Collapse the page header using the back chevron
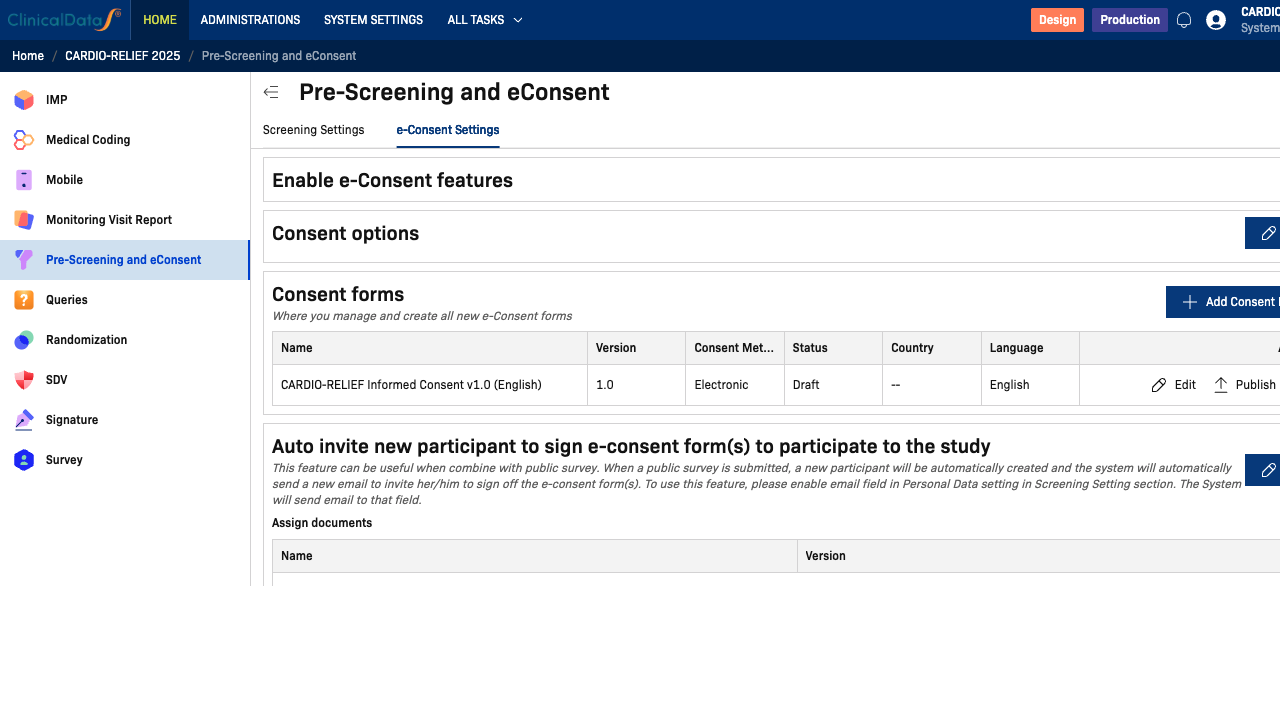 point(270,91)
